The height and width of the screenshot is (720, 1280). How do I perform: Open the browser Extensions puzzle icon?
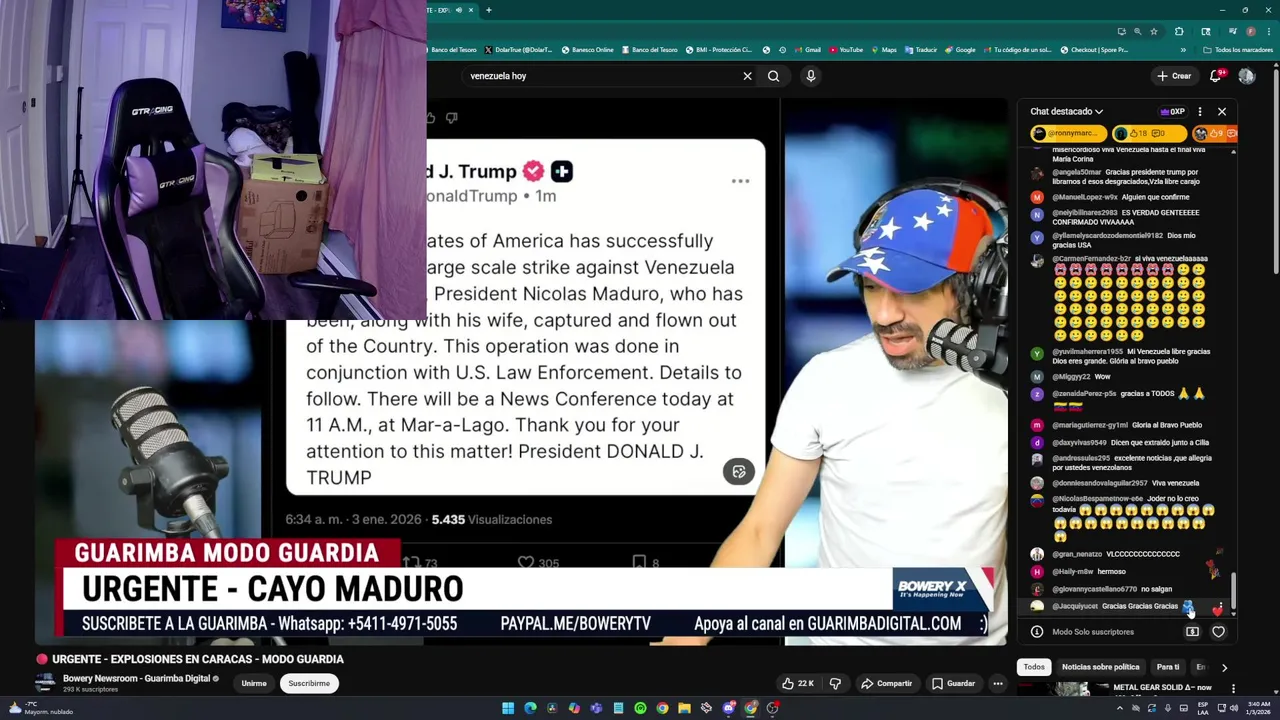[1179, 31]
